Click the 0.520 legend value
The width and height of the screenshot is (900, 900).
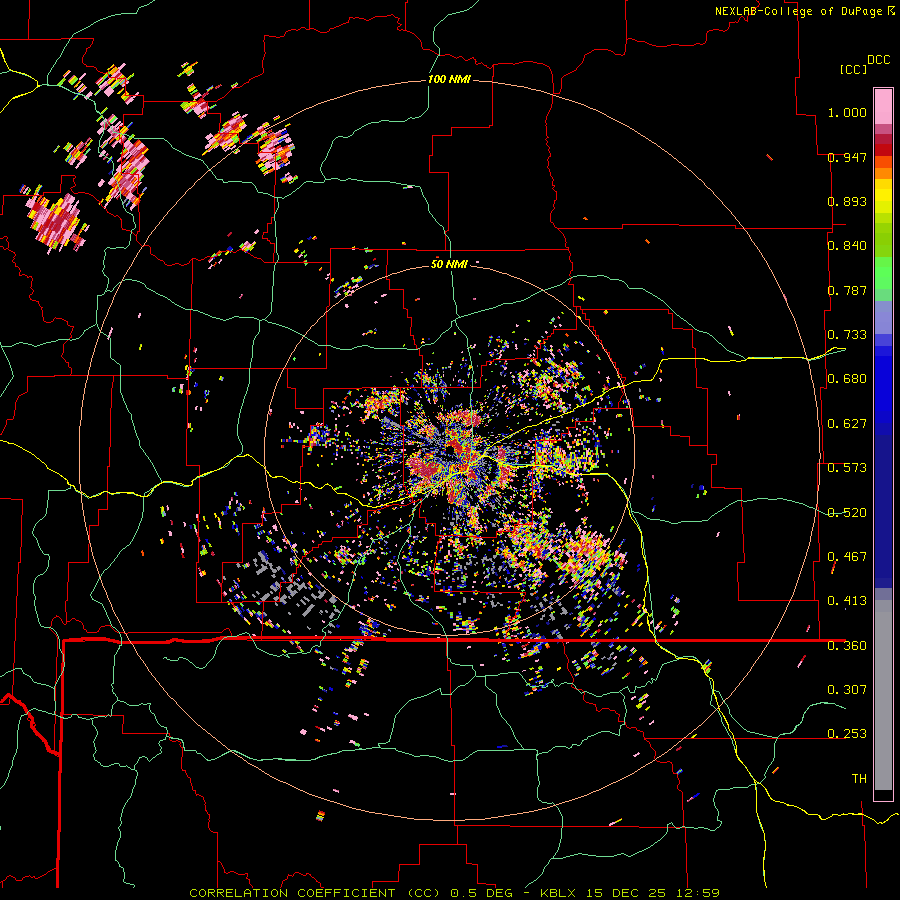pyautogui.click(x=847, y=513)
